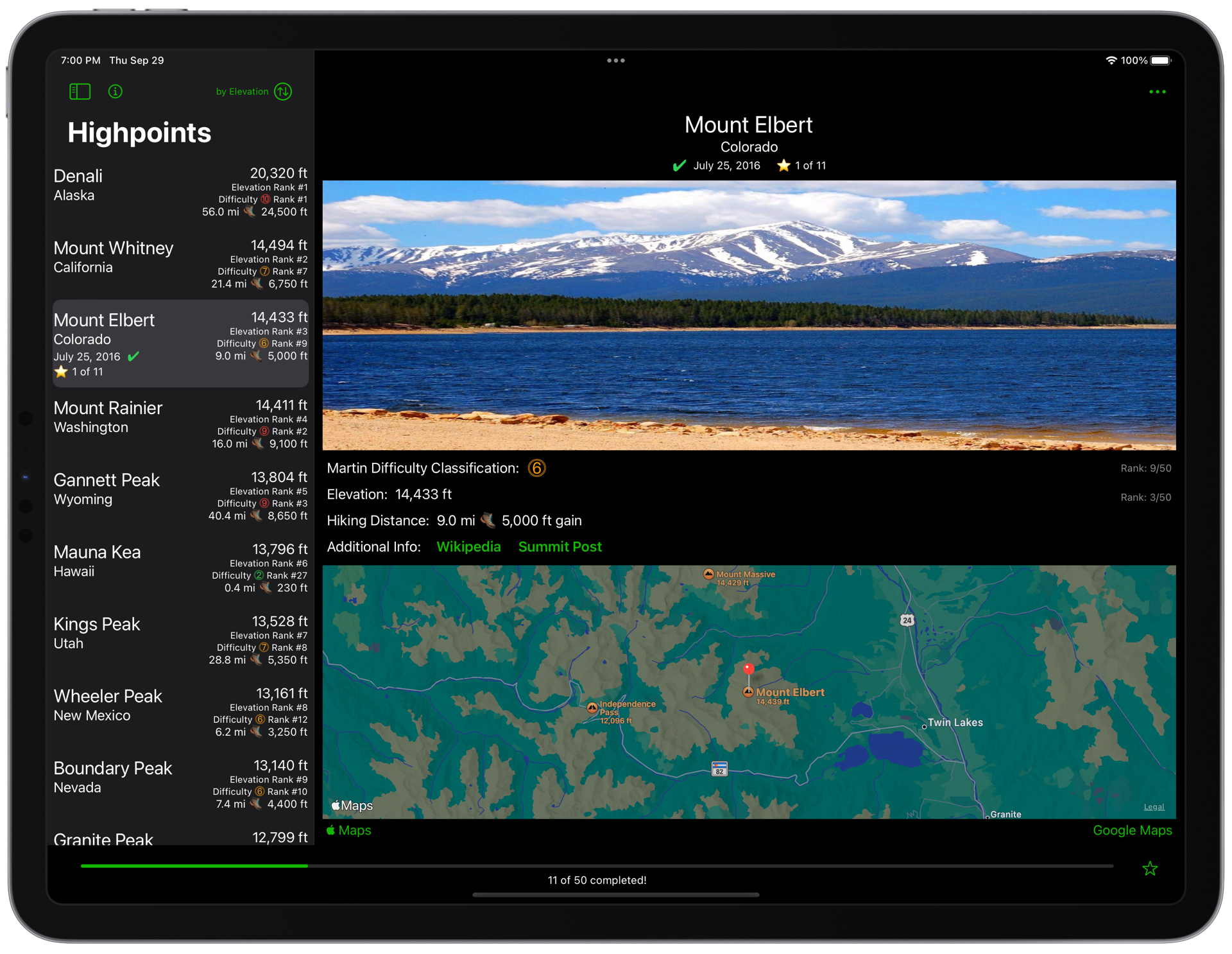Open the Summit Post link
The width and height of the screenshot is (1232, 954).
point(560,547)
